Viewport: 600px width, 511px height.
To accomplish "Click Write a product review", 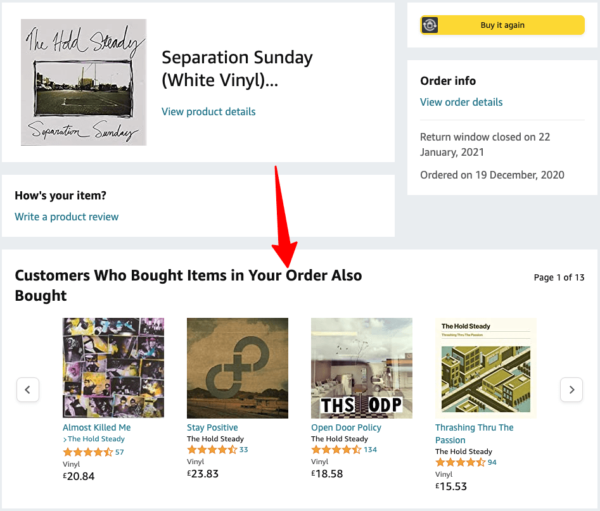I will tap(67, 216).
